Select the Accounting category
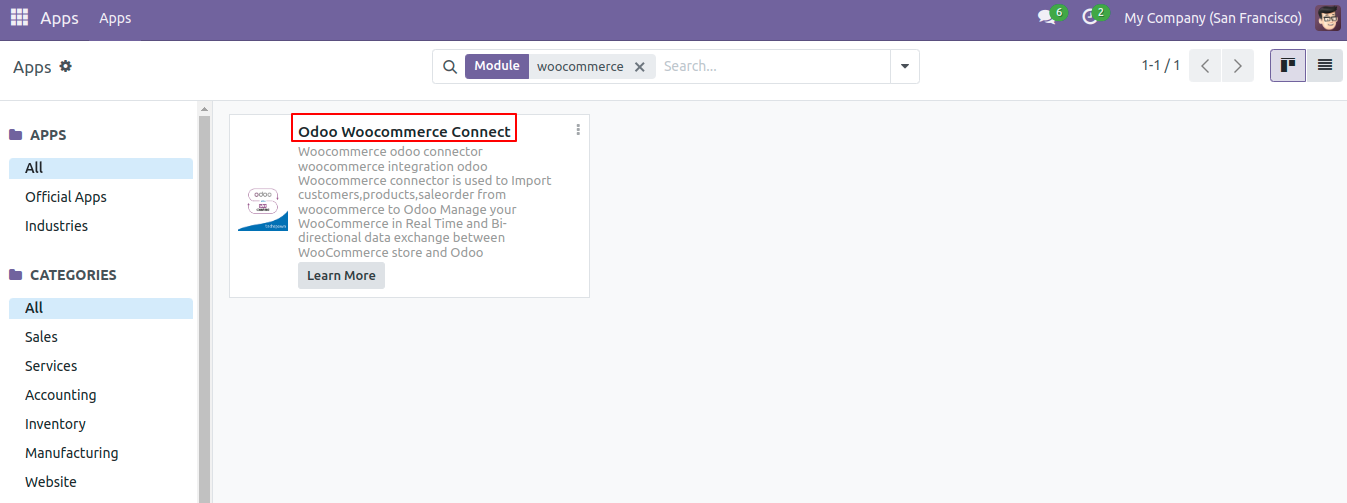 pos(61,395)
